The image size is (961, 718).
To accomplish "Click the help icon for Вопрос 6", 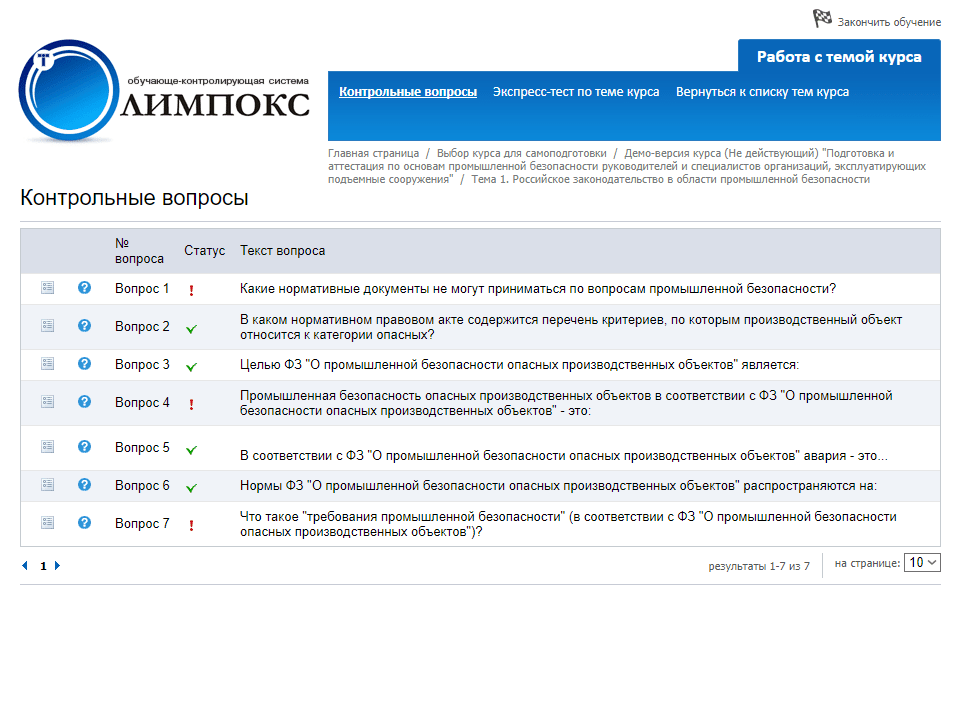I will click(85, 485).
